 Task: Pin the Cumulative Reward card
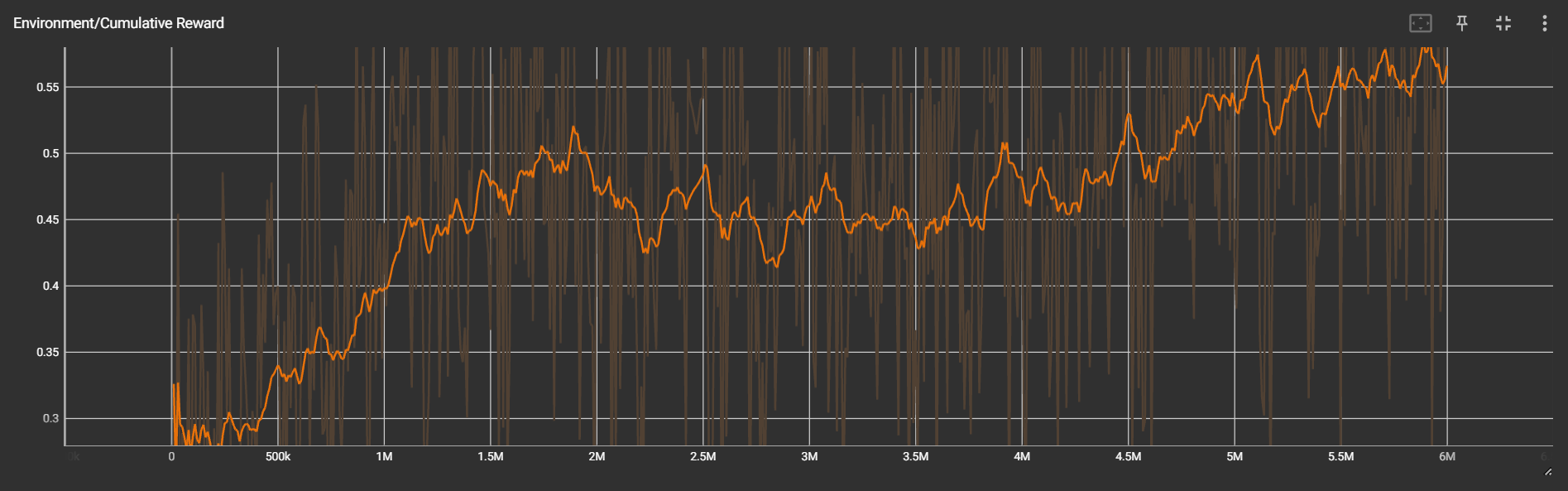point(1462,23)
